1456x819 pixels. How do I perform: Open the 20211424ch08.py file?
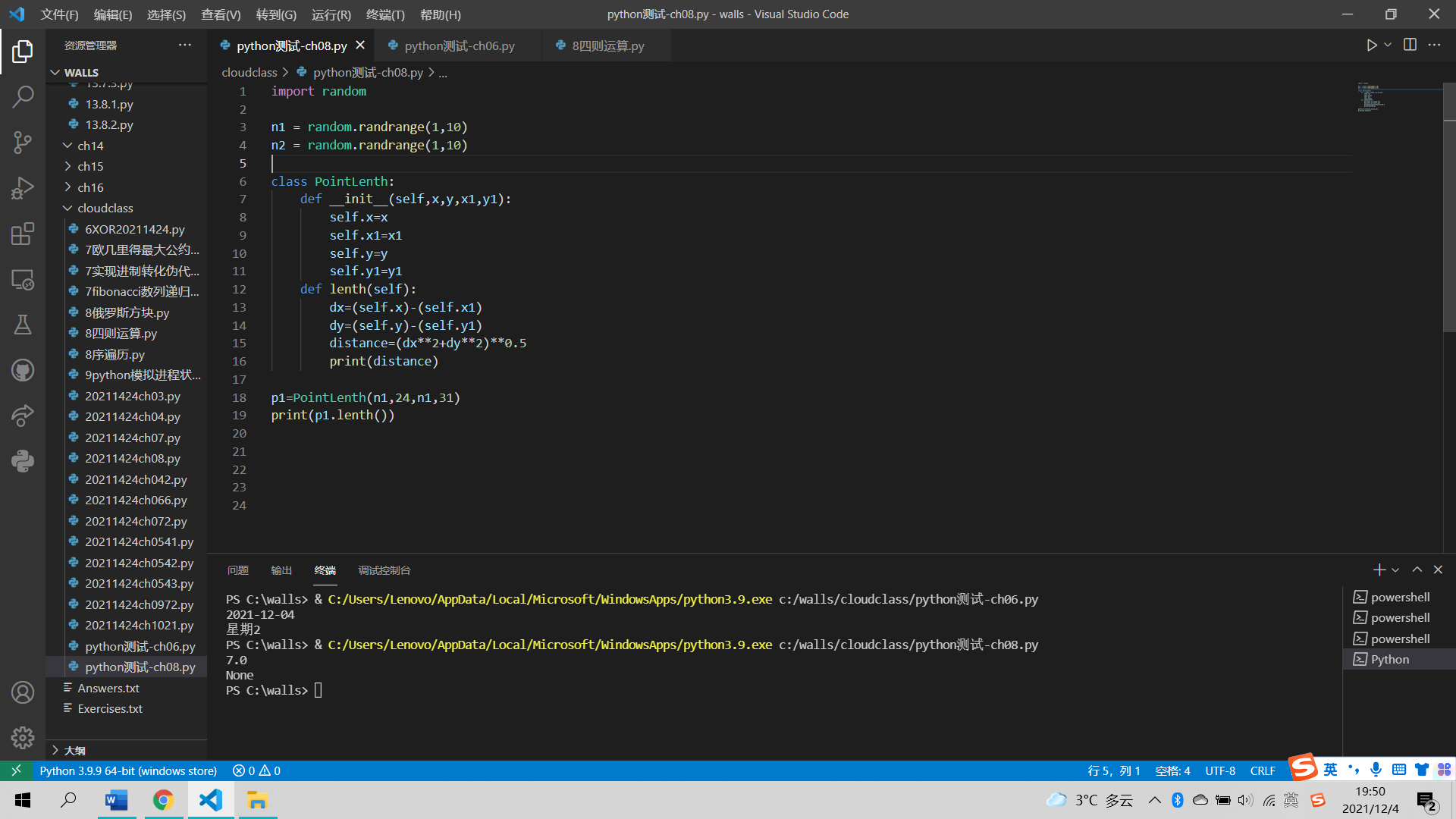pos(133,459)
